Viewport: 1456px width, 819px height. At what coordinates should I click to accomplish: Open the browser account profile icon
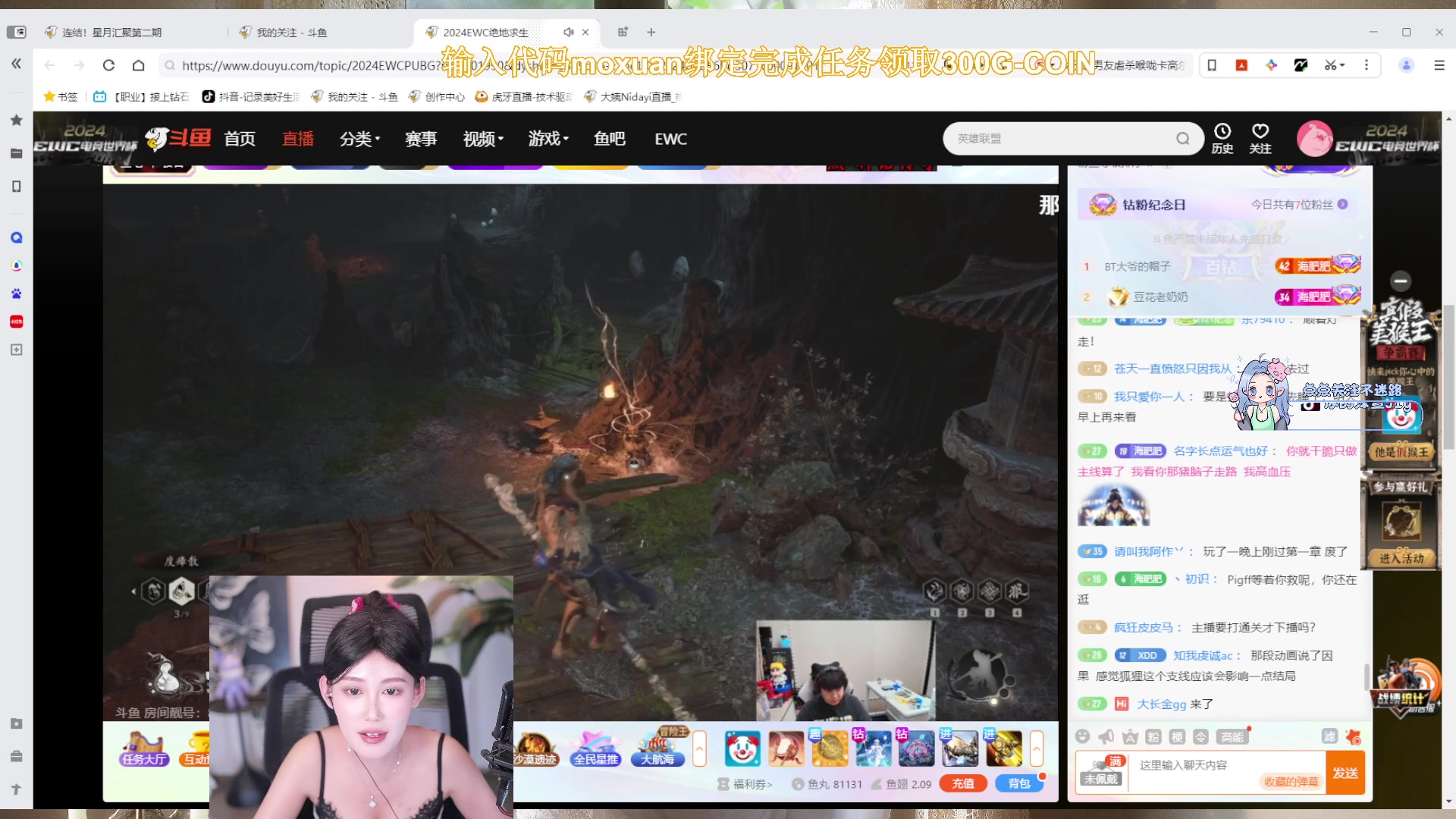1407,65
